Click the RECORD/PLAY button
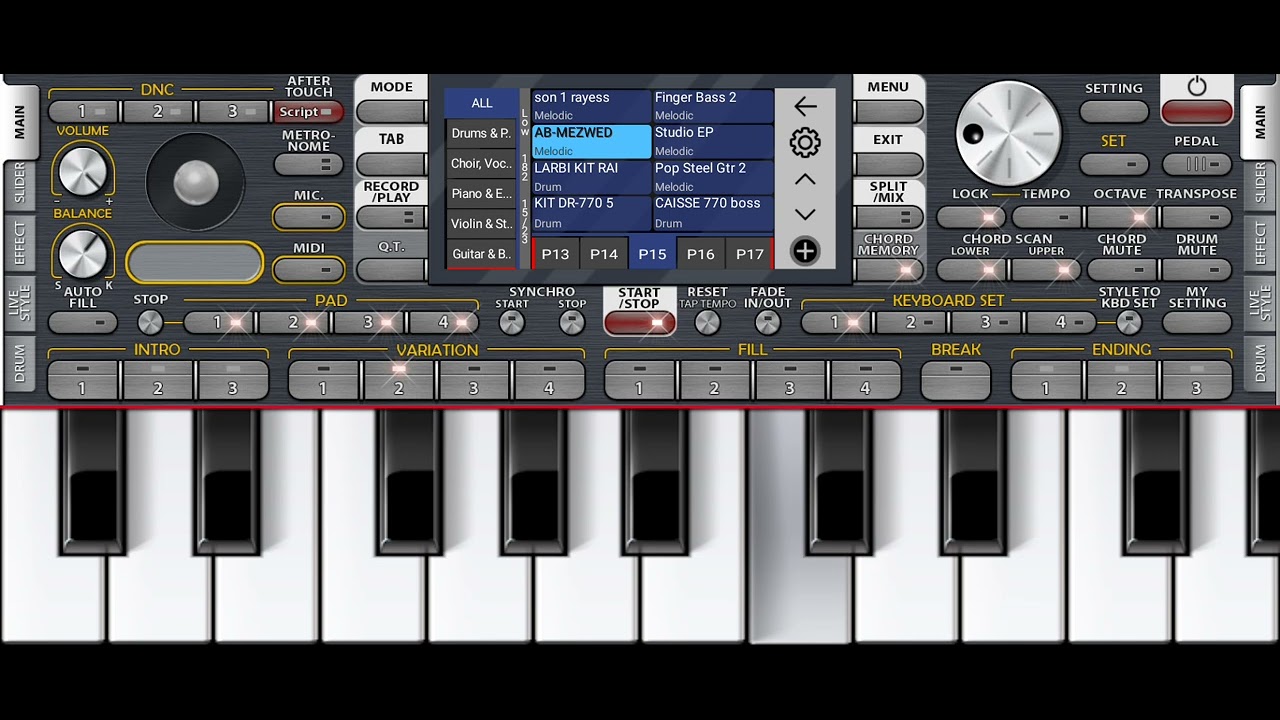 coord(391,217)
